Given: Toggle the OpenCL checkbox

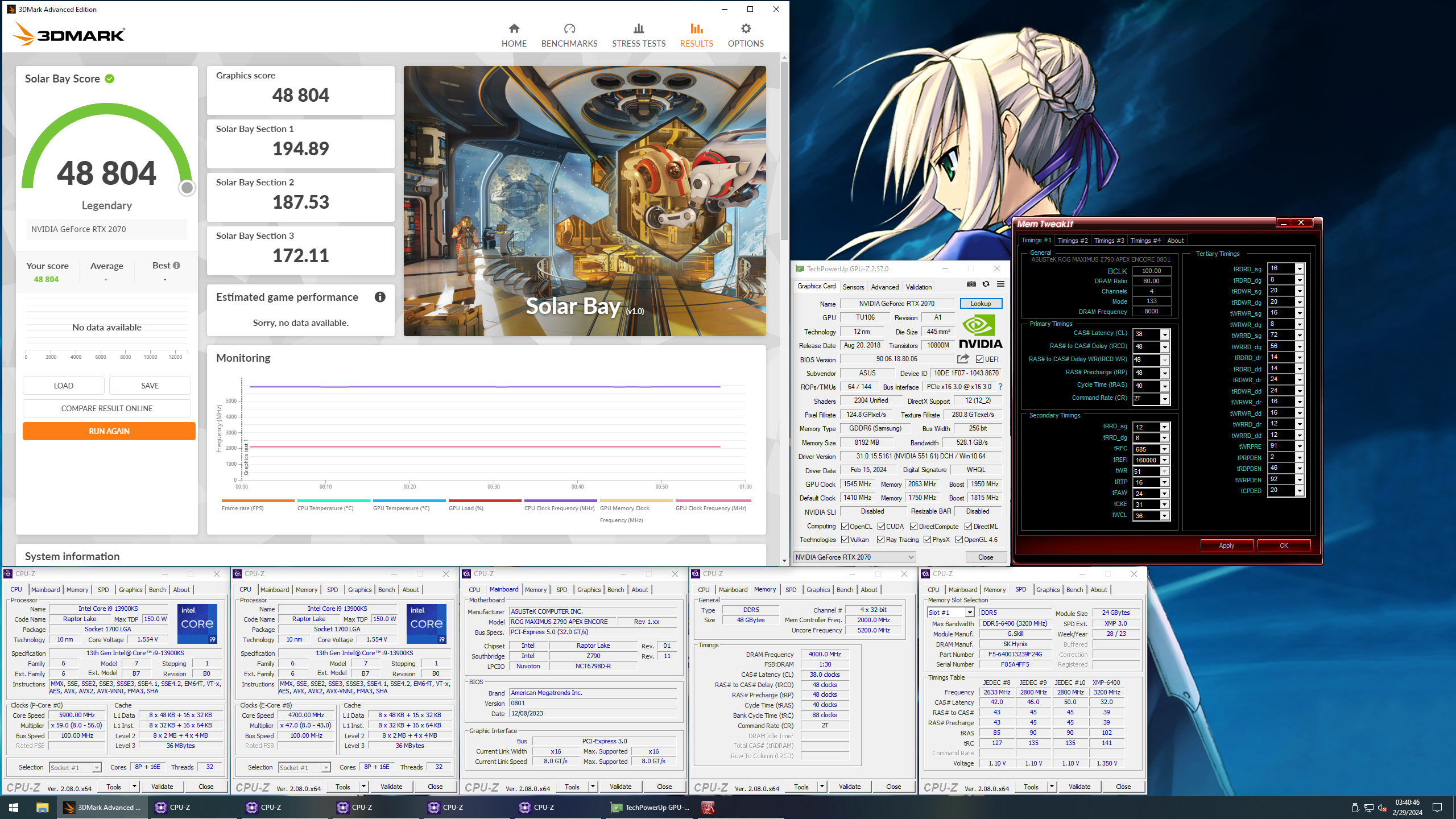Looking at the screenshot, I should (845, 526).
